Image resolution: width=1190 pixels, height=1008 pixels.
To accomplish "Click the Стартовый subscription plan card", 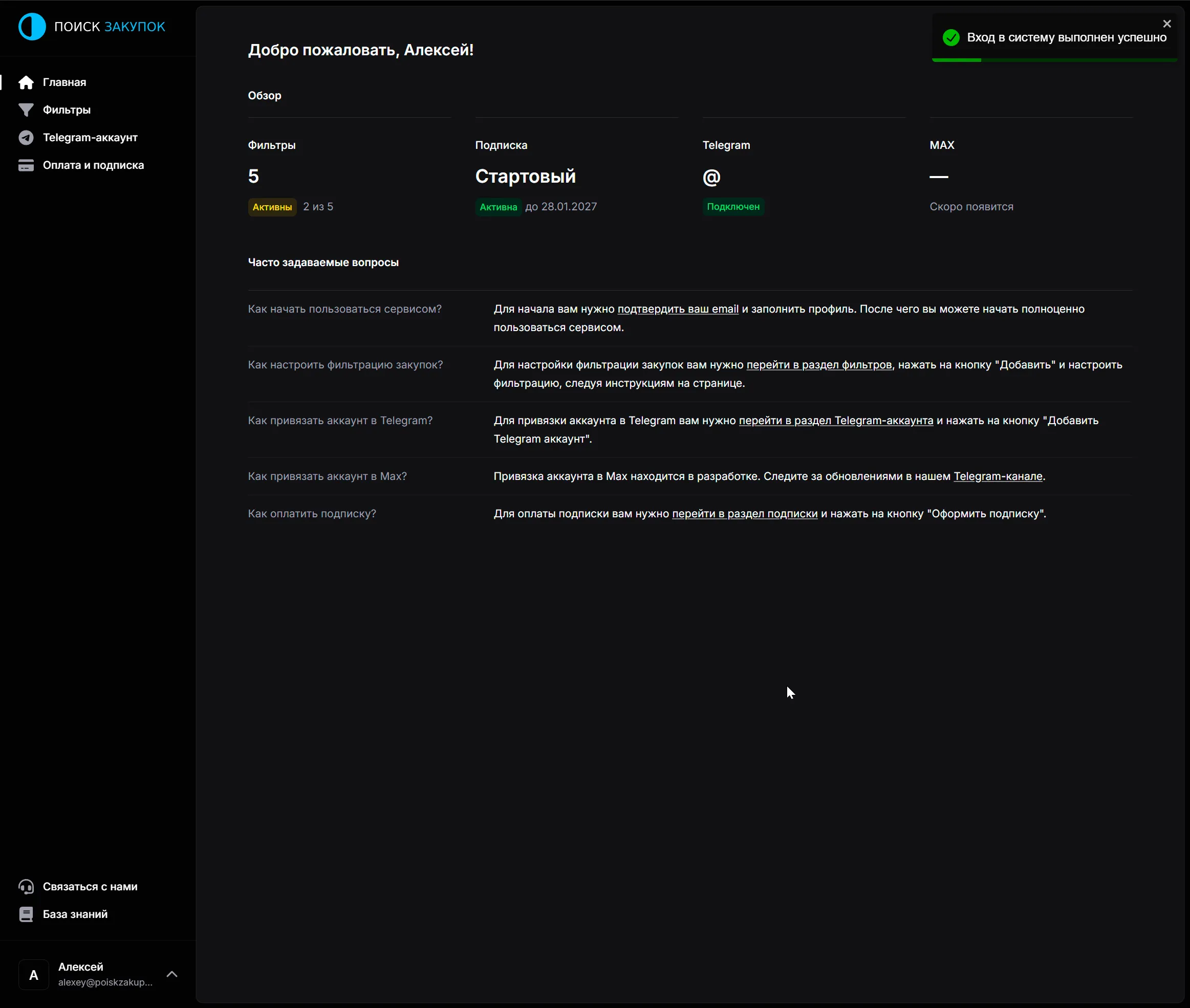I will tap(525, 177).
